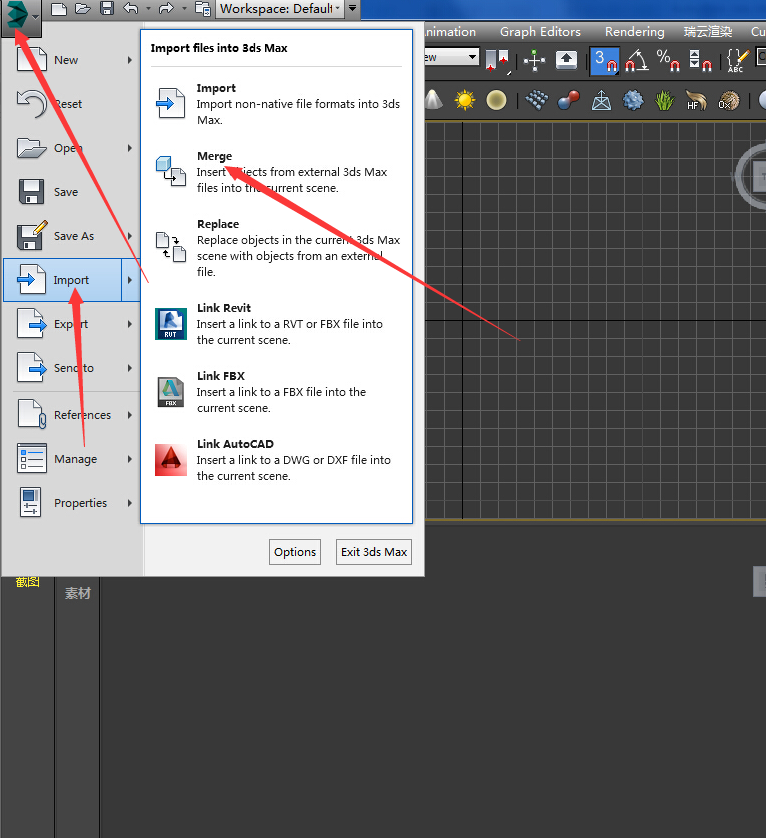Open the Rendering menu
Image resolution: width=766 pixels, height=838 pixels.
click(635, 32)
